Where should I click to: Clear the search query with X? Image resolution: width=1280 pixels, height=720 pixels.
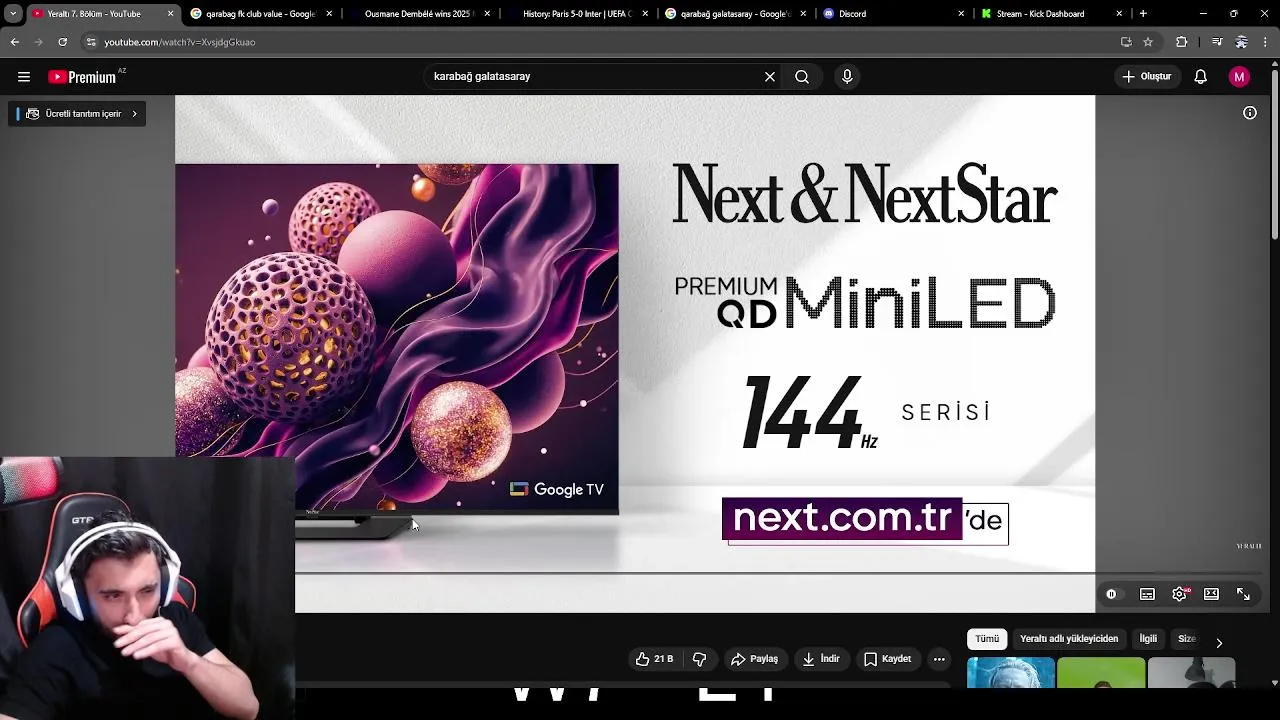pos(770,77)
